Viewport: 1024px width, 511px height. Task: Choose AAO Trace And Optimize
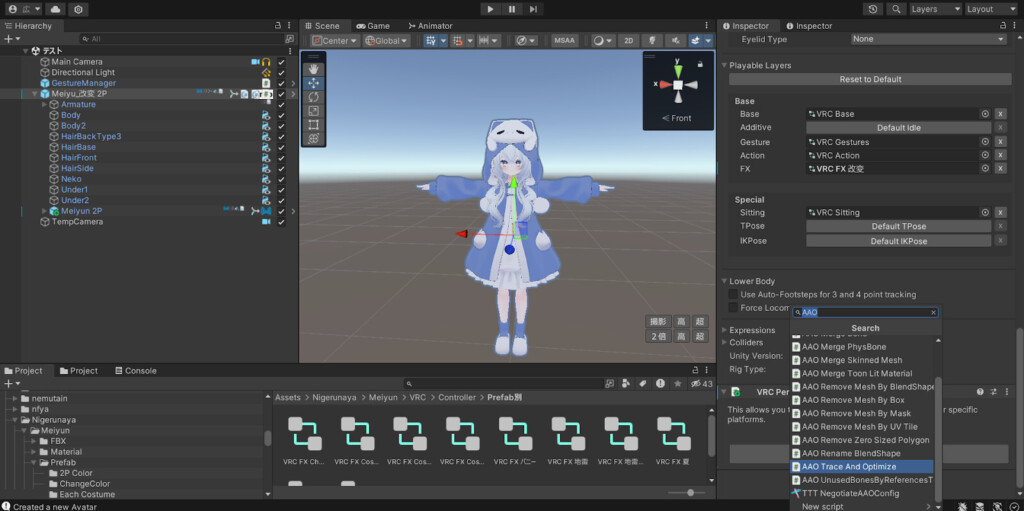(862, 467)
